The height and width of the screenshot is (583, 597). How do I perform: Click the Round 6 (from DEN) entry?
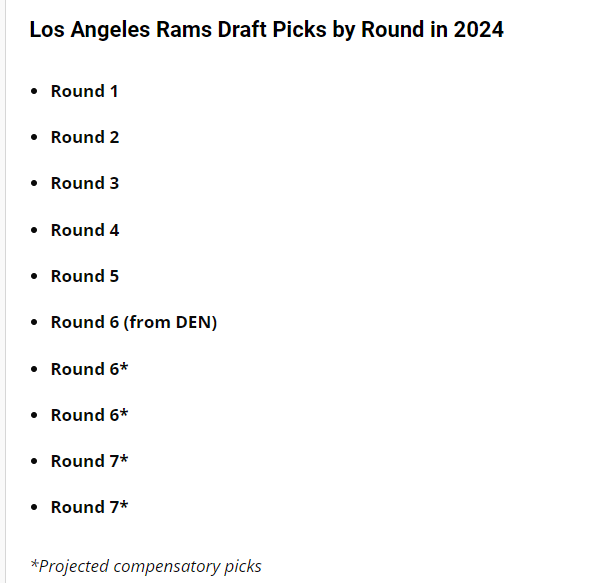pos(134,323)
